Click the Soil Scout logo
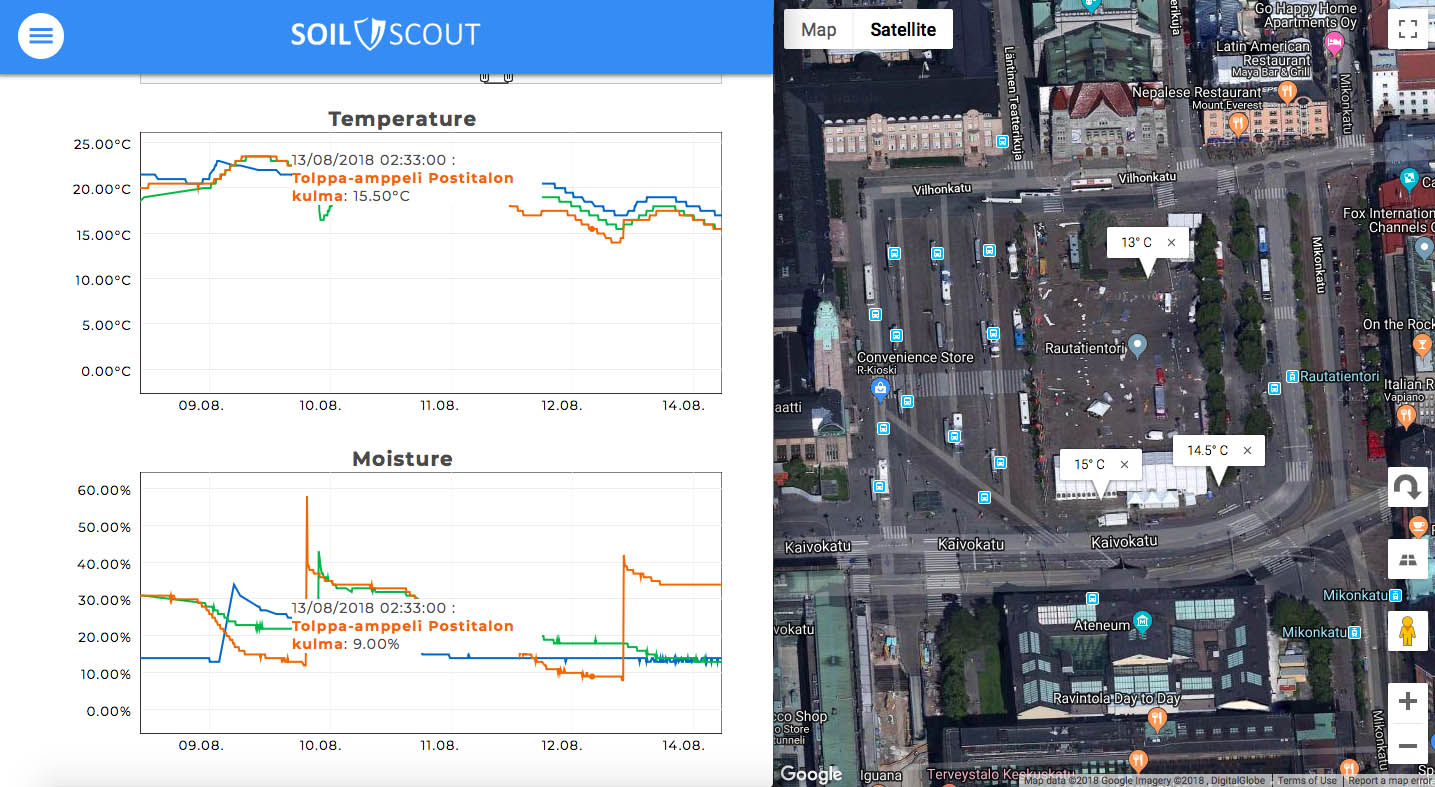Screen dimensions: 1435x787 (385, 34)
